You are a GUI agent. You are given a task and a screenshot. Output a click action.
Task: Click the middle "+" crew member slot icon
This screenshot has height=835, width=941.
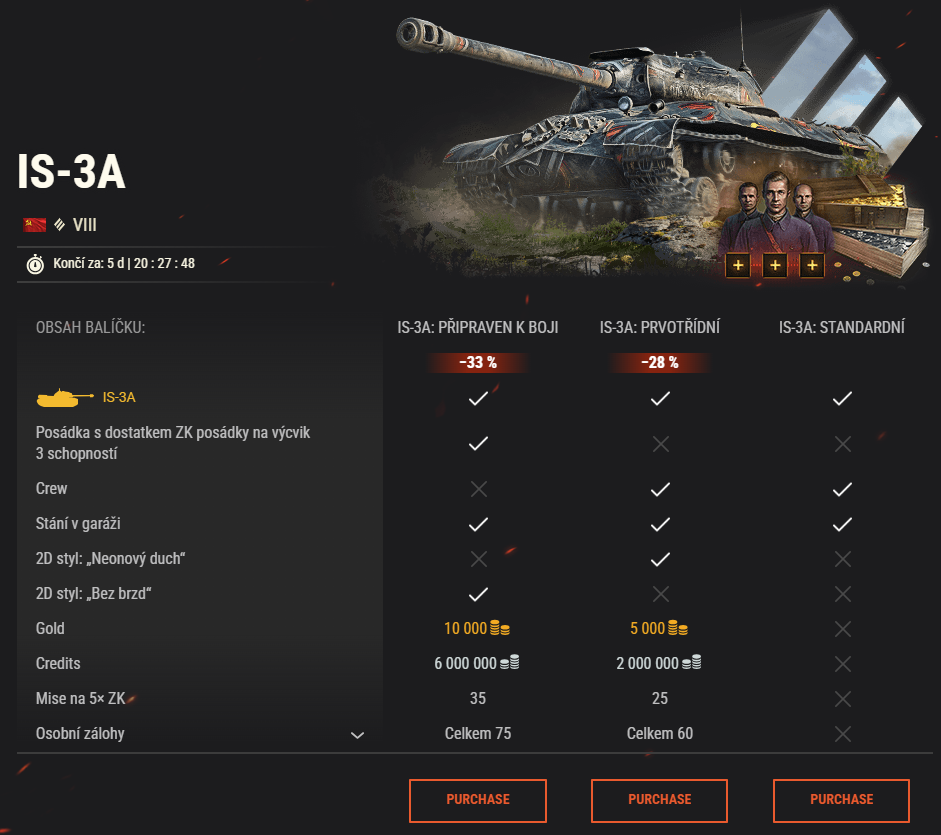pyautogui.click(x=775, y=265)
